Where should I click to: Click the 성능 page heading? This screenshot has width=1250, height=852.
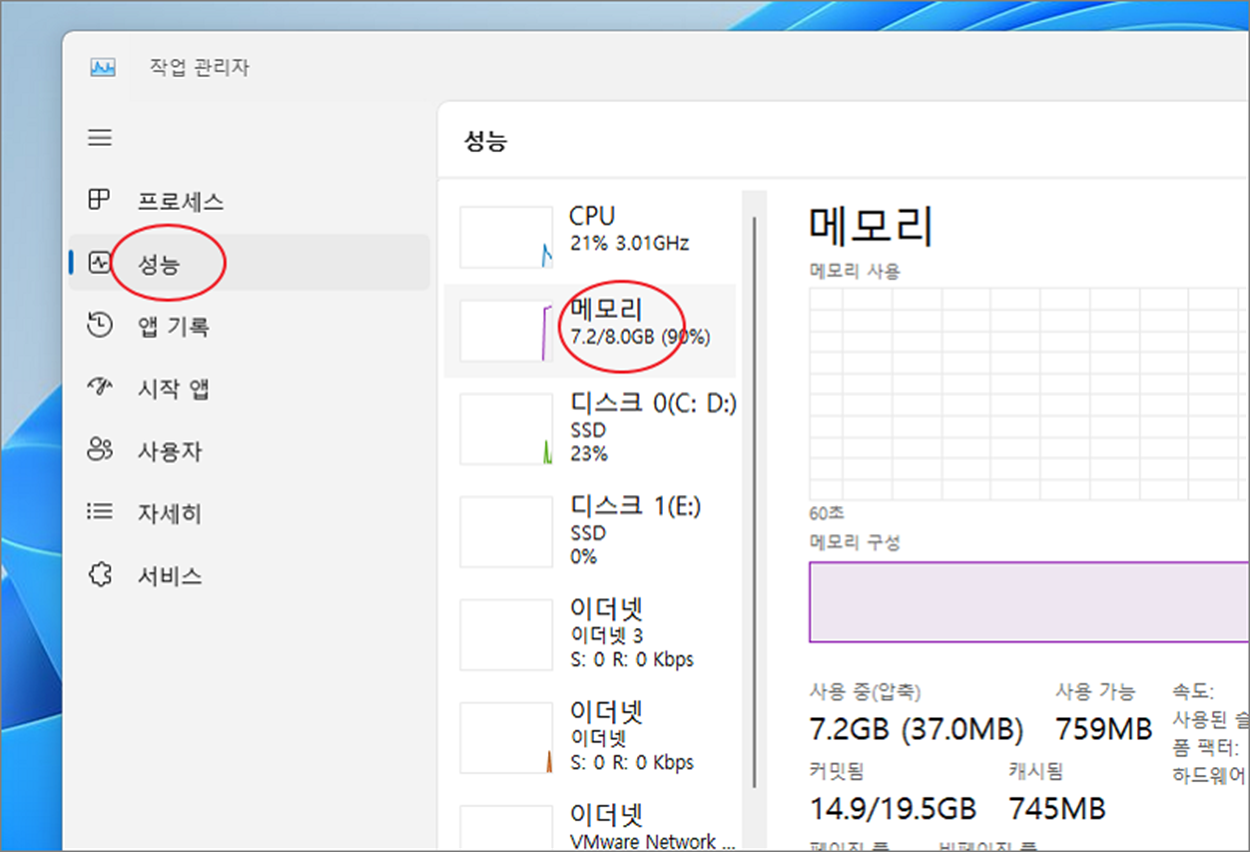(x=486, y=141)
